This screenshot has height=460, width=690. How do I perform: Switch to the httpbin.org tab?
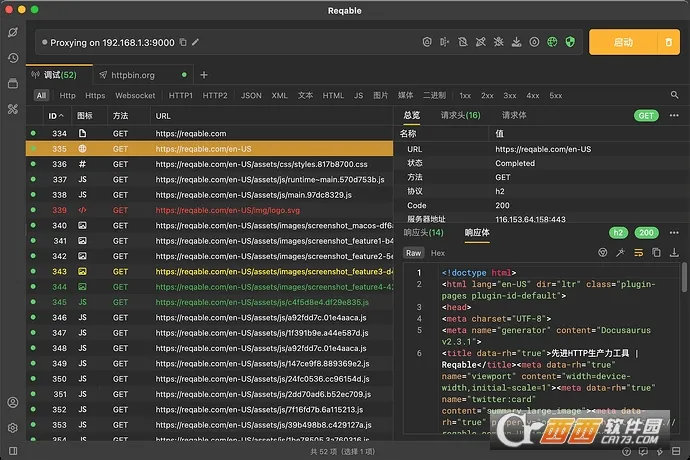click(x=133, y=74)
